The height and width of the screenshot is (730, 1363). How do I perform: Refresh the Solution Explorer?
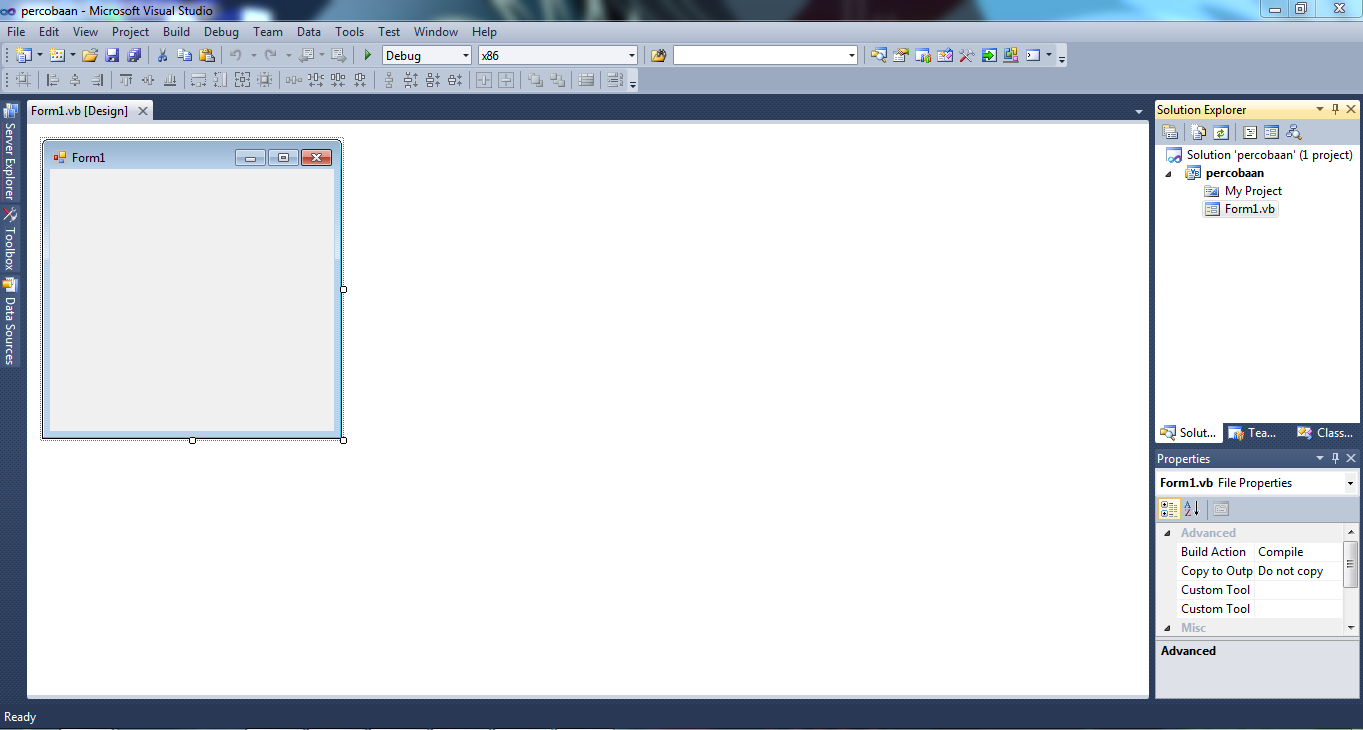[1221, 131]
